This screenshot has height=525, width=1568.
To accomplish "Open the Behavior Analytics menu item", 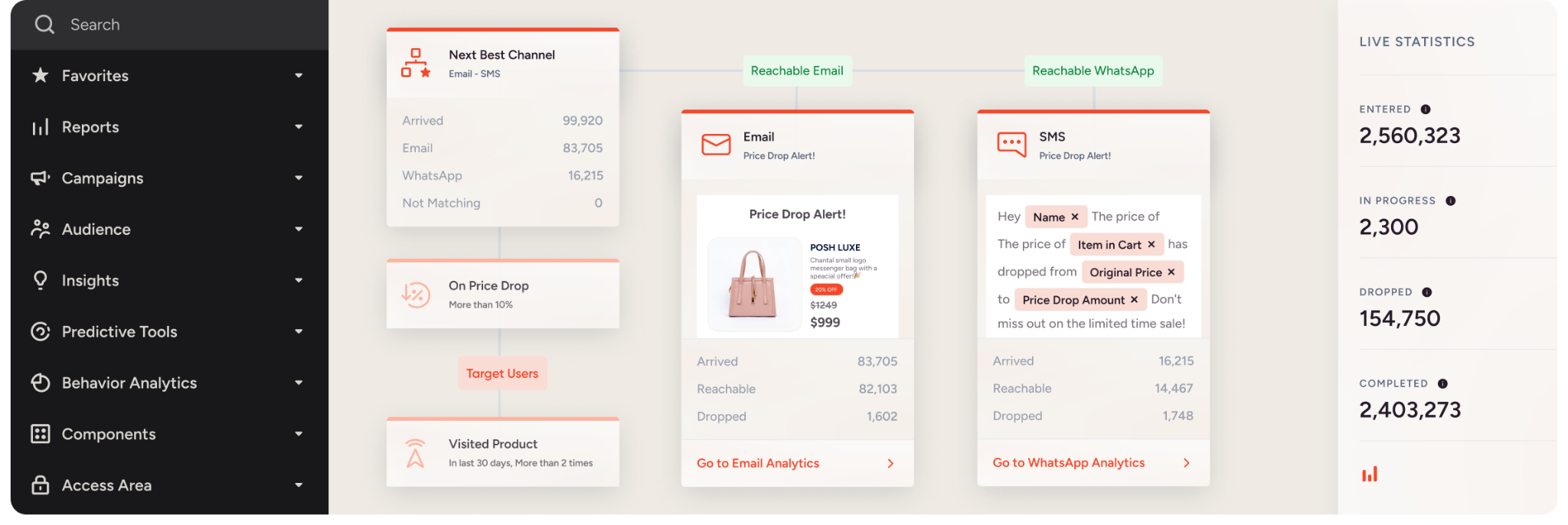I will (x=169, y=383).
